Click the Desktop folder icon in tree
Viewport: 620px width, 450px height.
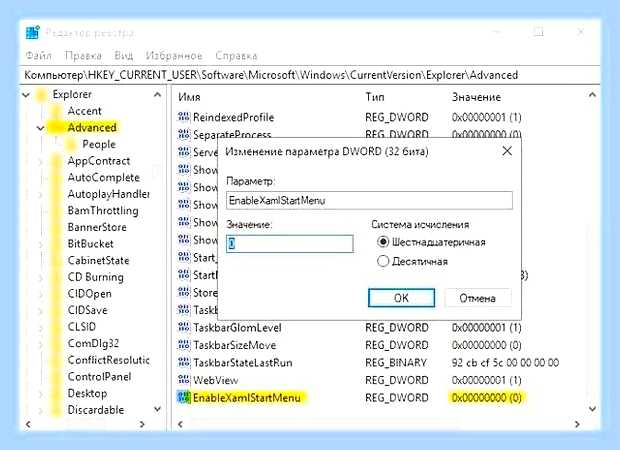click(57, 393)
